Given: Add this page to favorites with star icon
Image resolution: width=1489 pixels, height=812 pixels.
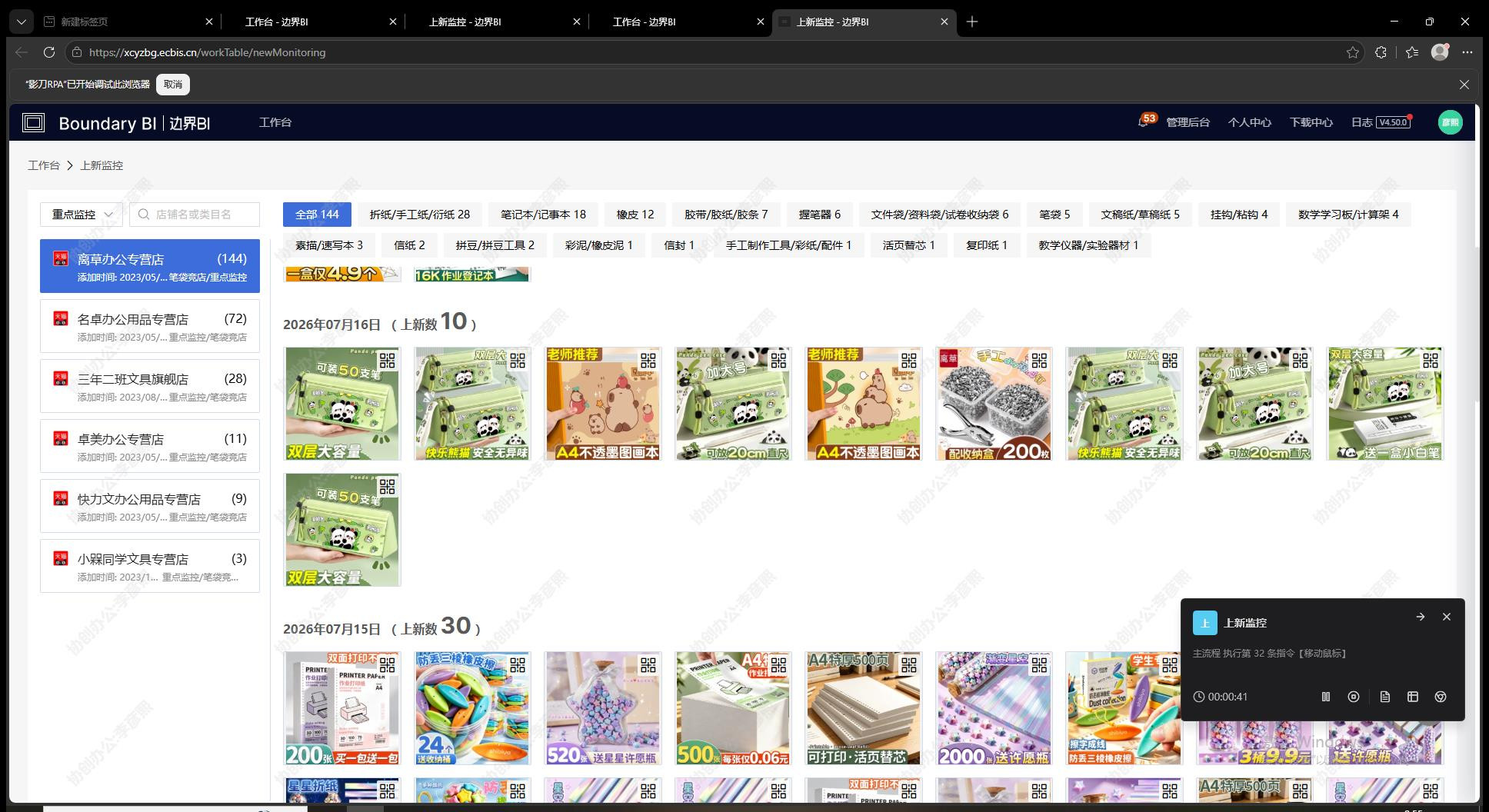Looking at the screenshot, I should coord(1353,52).
